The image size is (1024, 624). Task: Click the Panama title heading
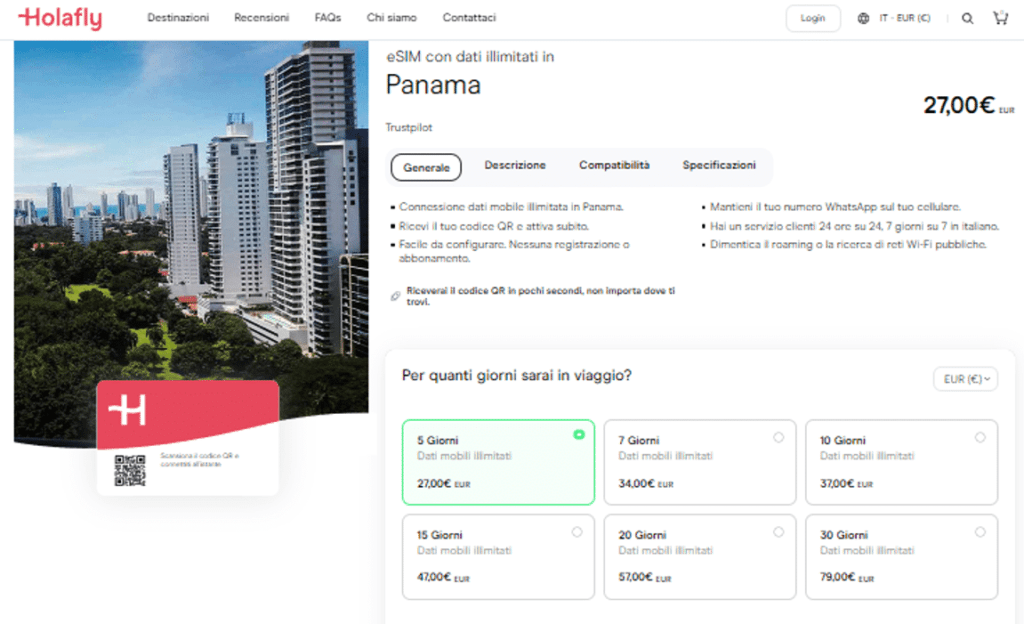(x=433, y=85)
